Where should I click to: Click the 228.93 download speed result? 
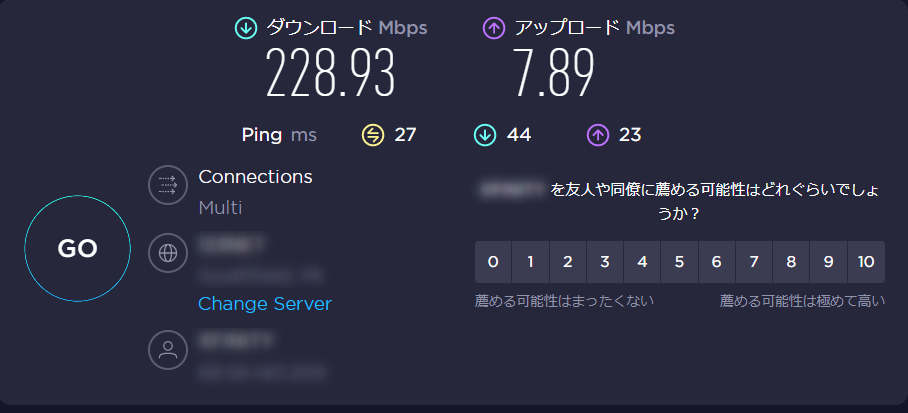tap(330, 74)
